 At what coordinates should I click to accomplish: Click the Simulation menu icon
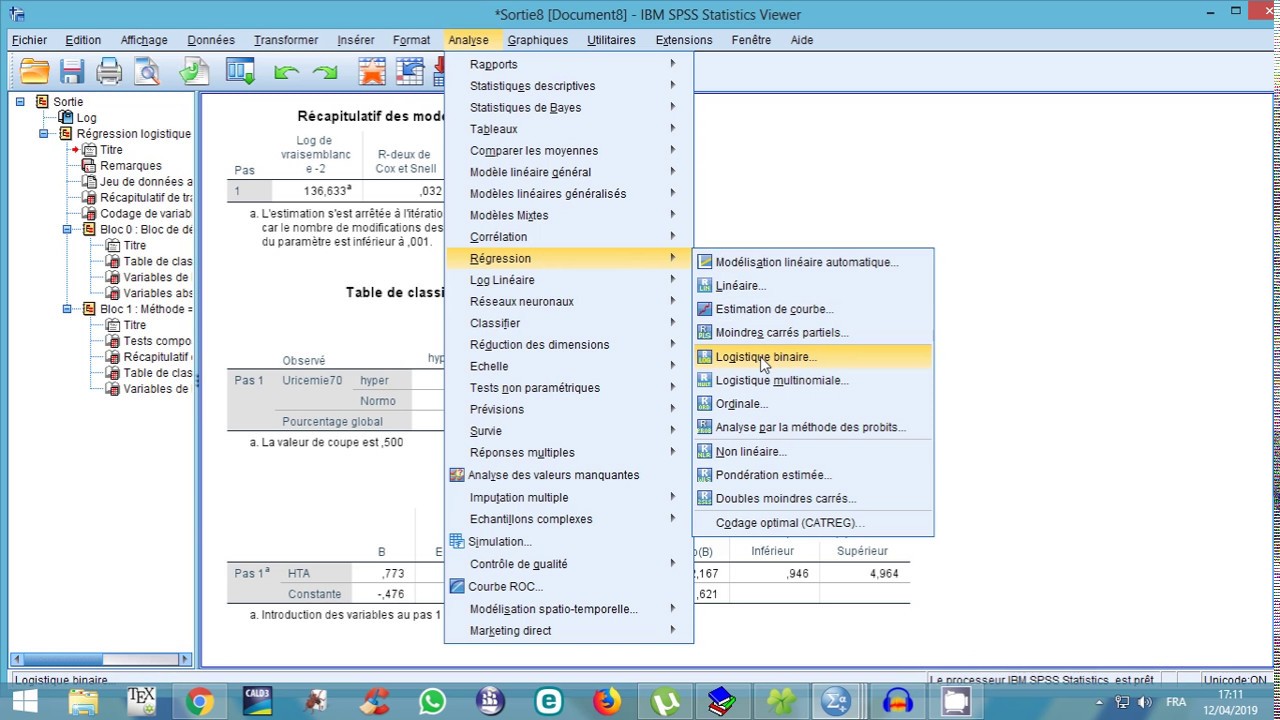pos(457,542)
